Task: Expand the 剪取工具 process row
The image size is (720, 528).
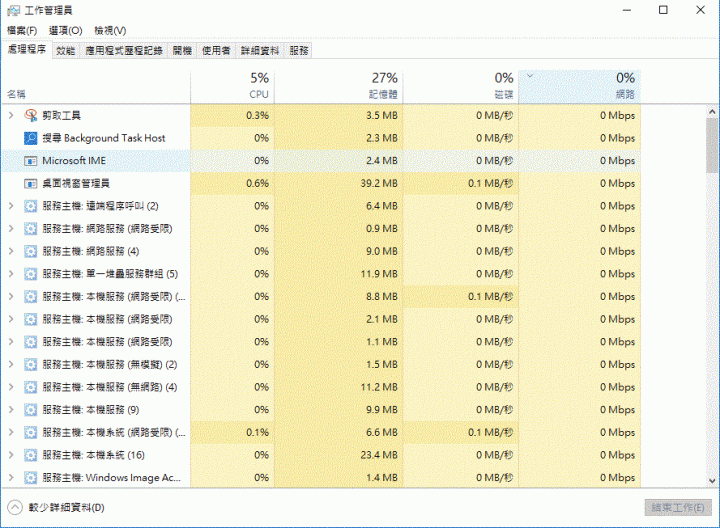Action: click(11, 115)
